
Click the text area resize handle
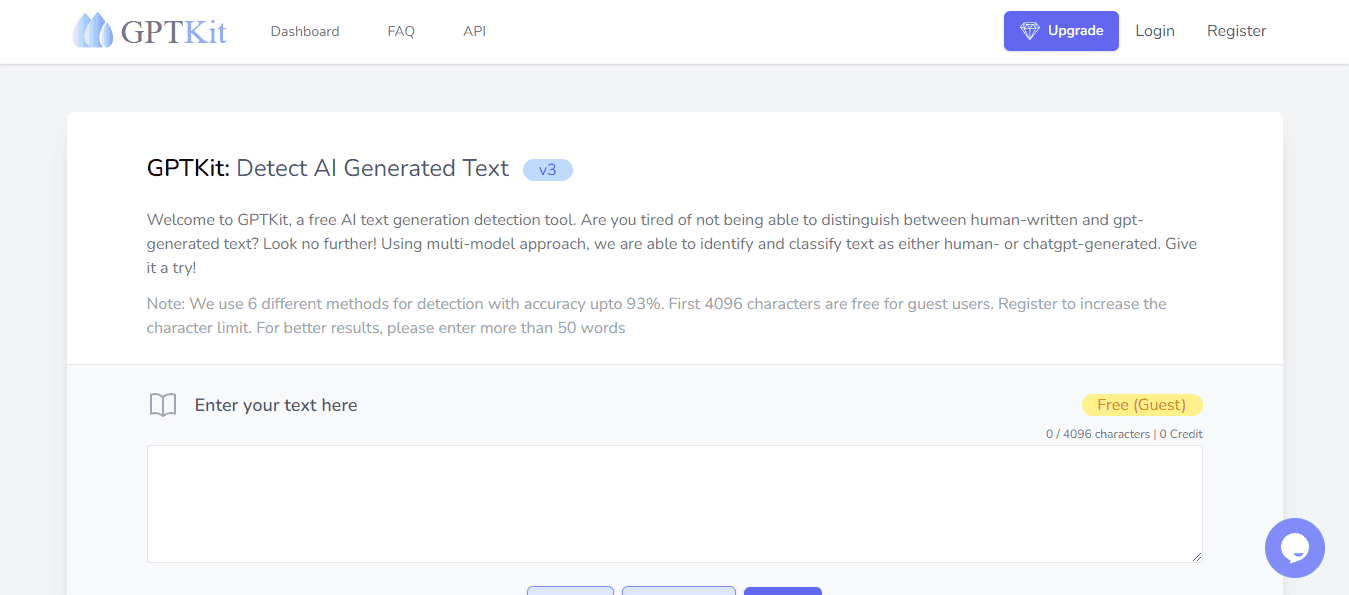click(1196, 556)
